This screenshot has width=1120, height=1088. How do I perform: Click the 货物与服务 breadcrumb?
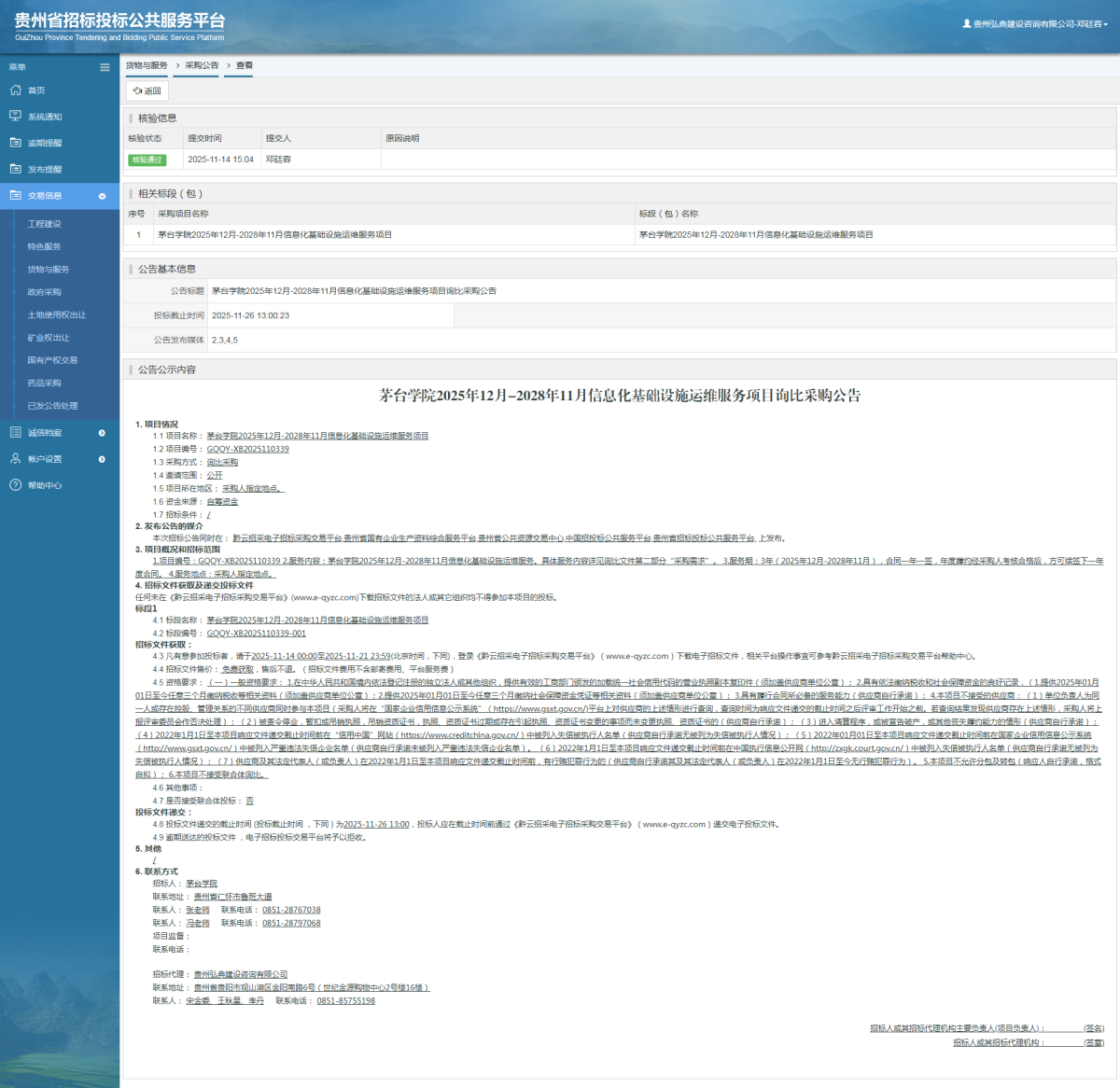tap(147, 65)
